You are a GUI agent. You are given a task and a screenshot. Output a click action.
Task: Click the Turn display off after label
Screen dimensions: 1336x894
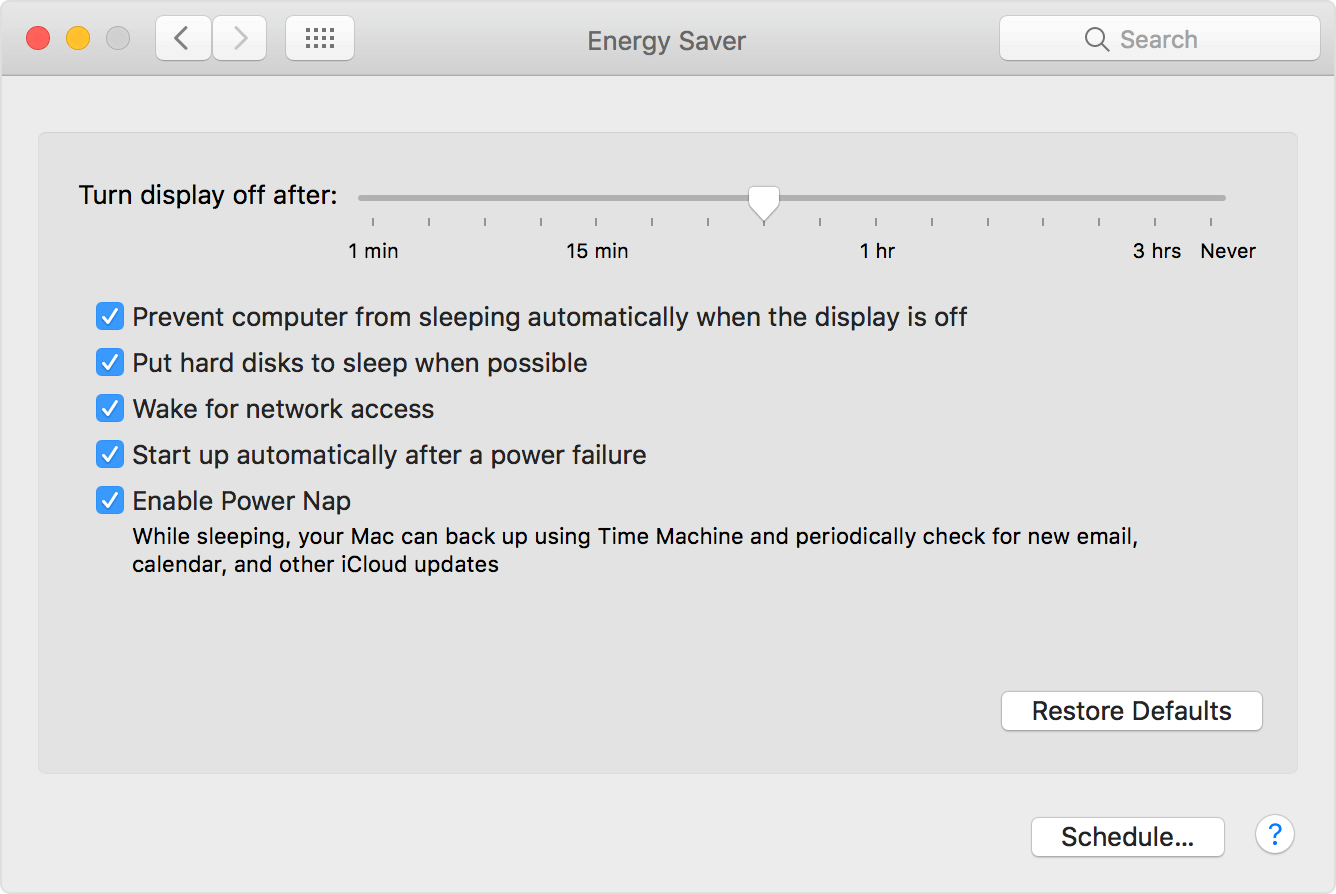point(208,195)
